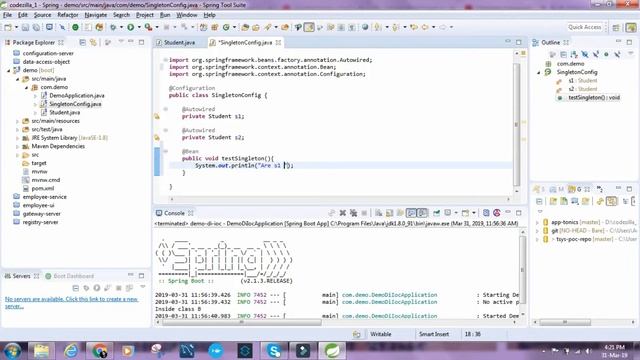Click the Last Edit Location toolbar icon
This screenshot has height=360, width=640.
414,27
